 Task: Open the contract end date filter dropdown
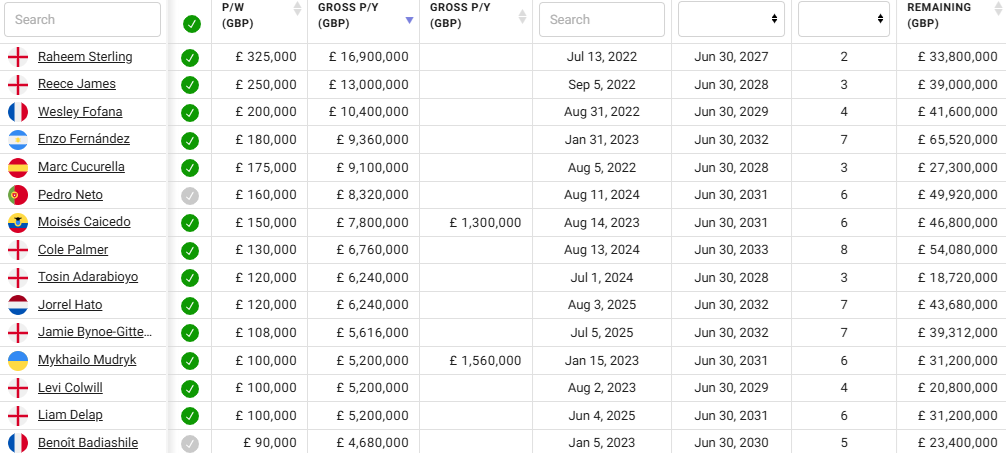coord(730,19)
